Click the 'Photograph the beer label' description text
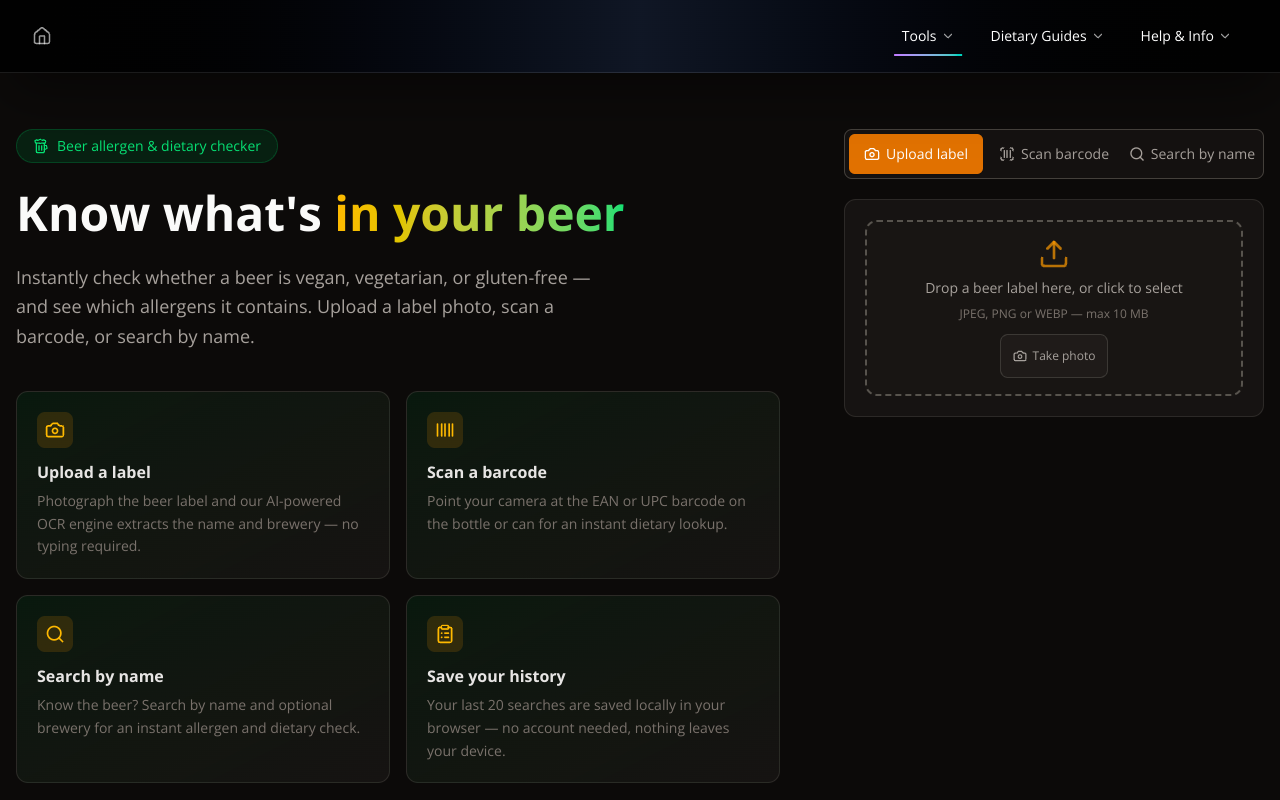This screenshot has height=800, width=1280. tap(198, 524)
